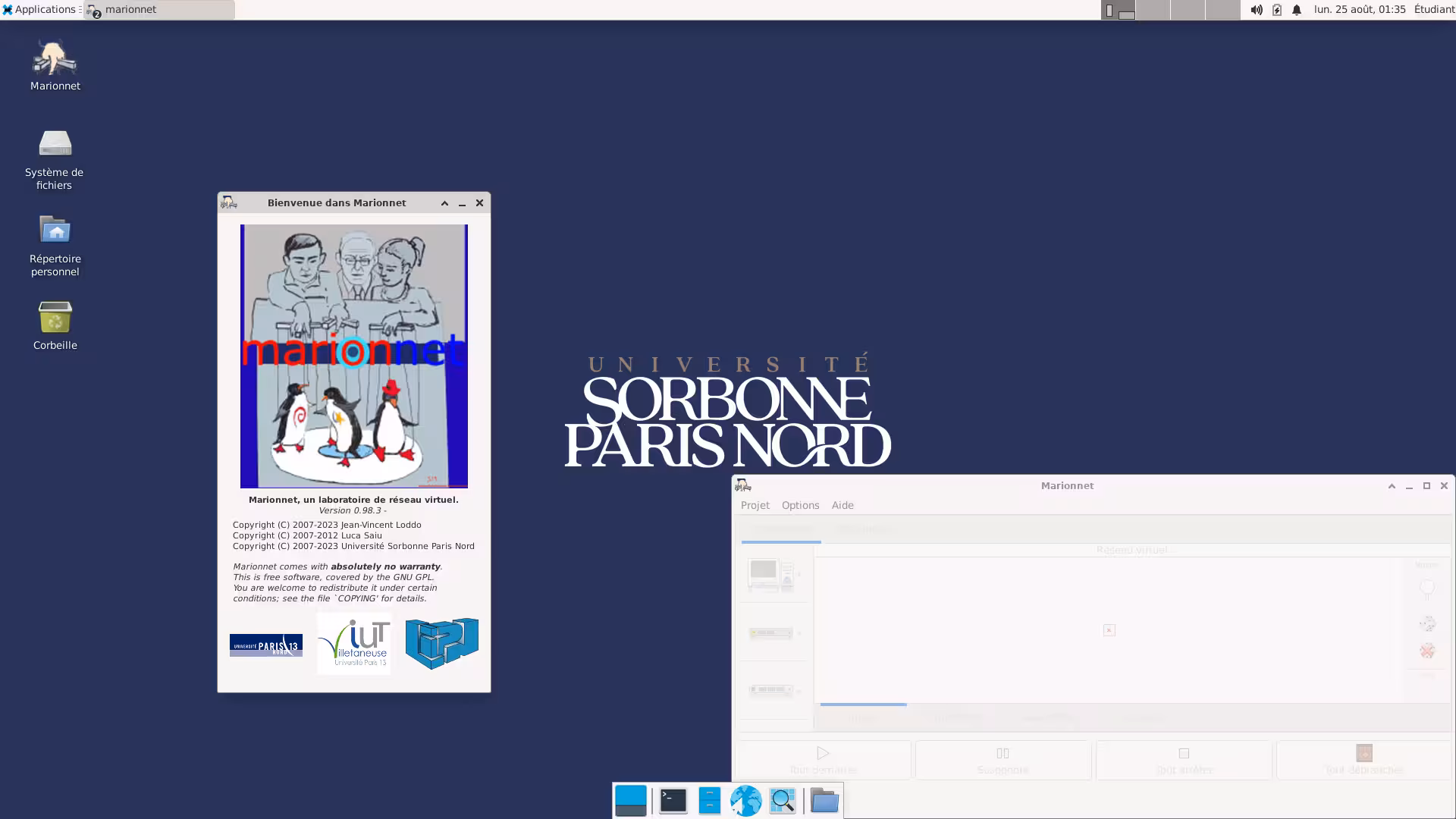This screenshot has width=1456, height=819.
Task: Open the Aide menu in Marionnet
Action: click(x=843, y=505)
